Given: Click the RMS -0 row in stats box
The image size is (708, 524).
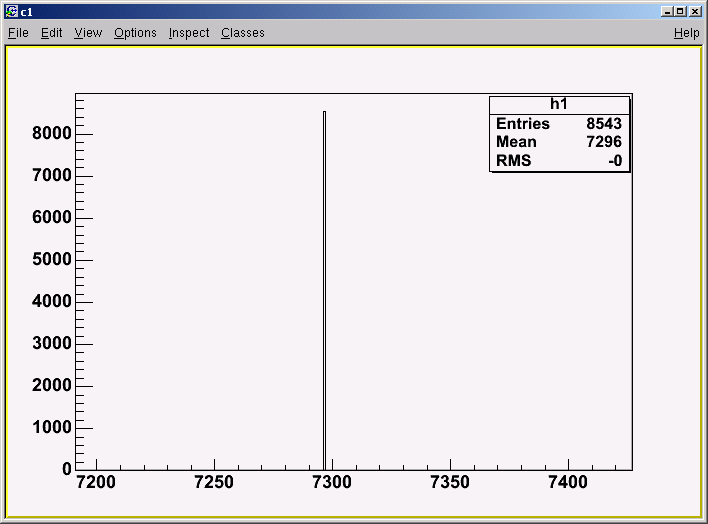Looking at the screenshot, I should click(559, 160).
